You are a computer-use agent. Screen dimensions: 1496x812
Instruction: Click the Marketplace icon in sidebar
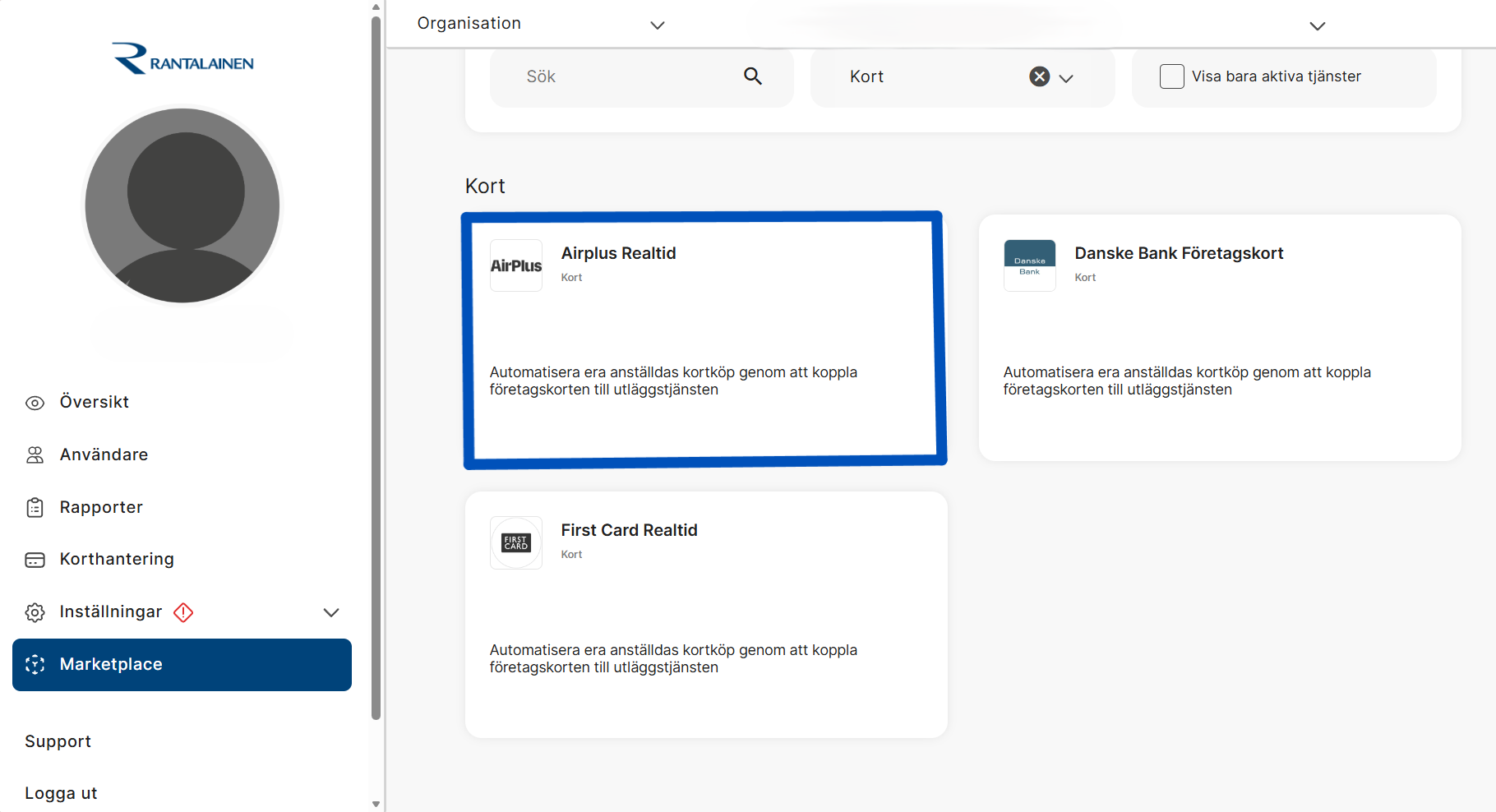pyautogui.click(x=35, y=665)
